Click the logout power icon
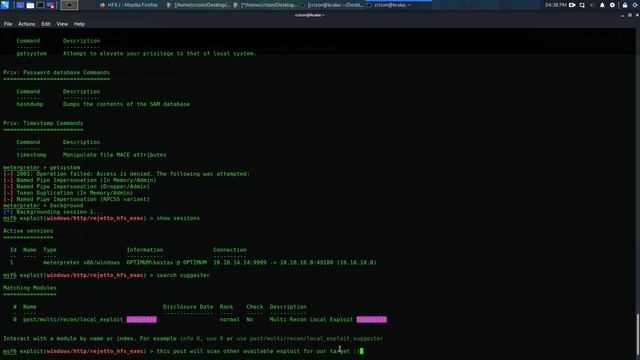 (636, 5)
